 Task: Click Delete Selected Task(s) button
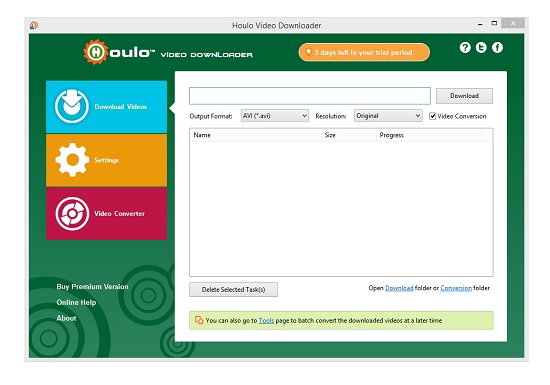click(234, 290)
